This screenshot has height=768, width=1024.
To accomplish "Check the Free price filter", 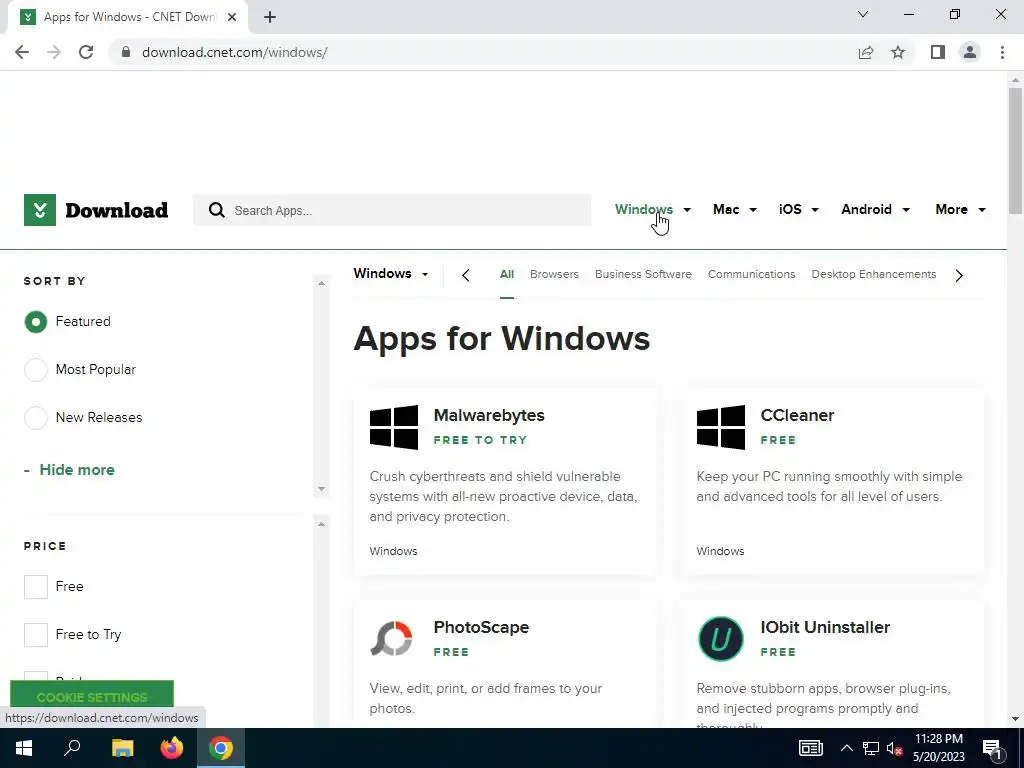I will [36, 586].
